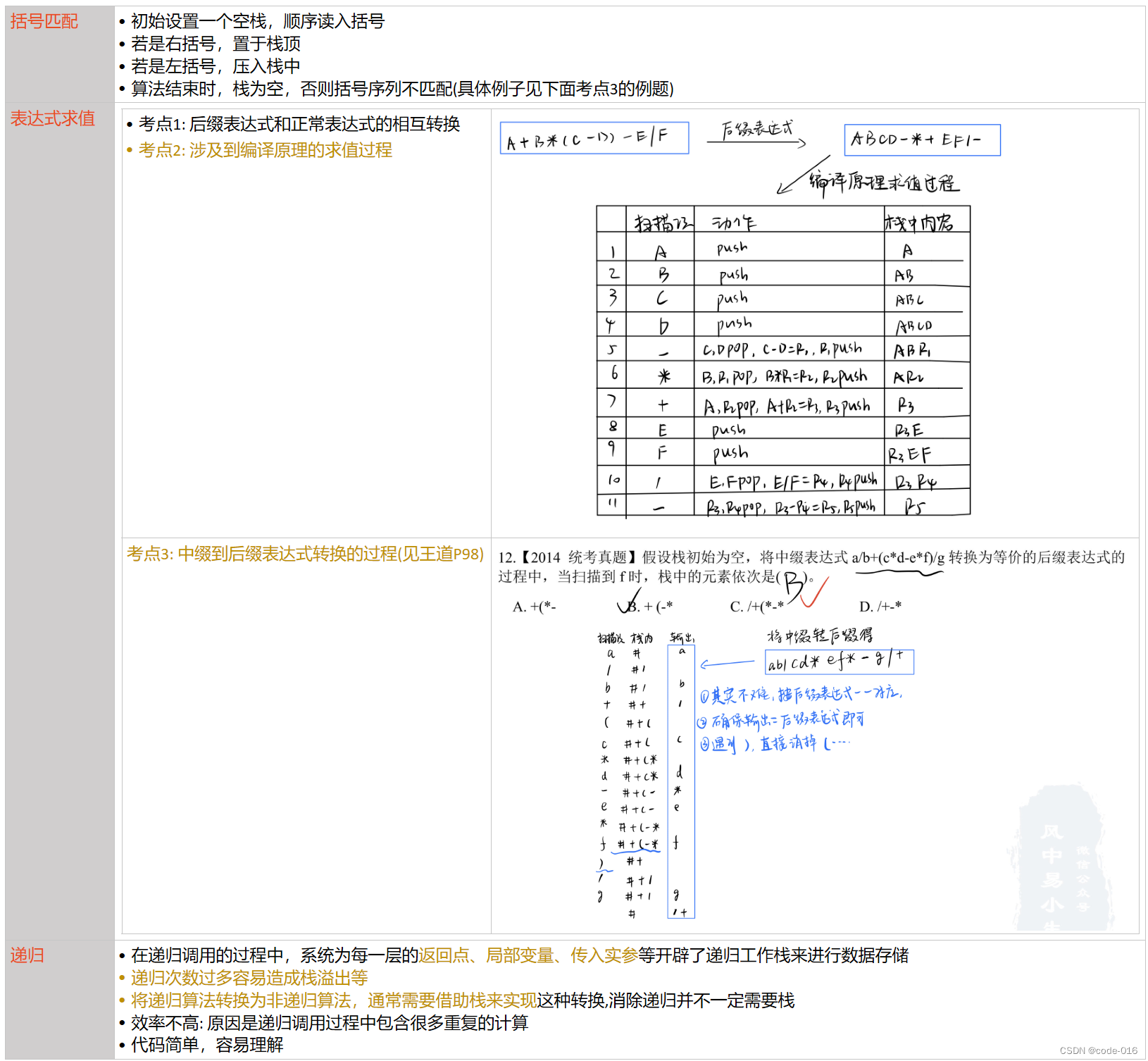Click the orange 考点2 编译原理 line
The image size is (1148, 1061).
tap(265, 150)
